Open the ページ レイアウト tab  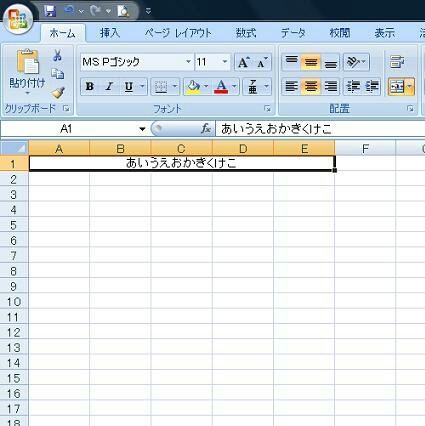178,33
